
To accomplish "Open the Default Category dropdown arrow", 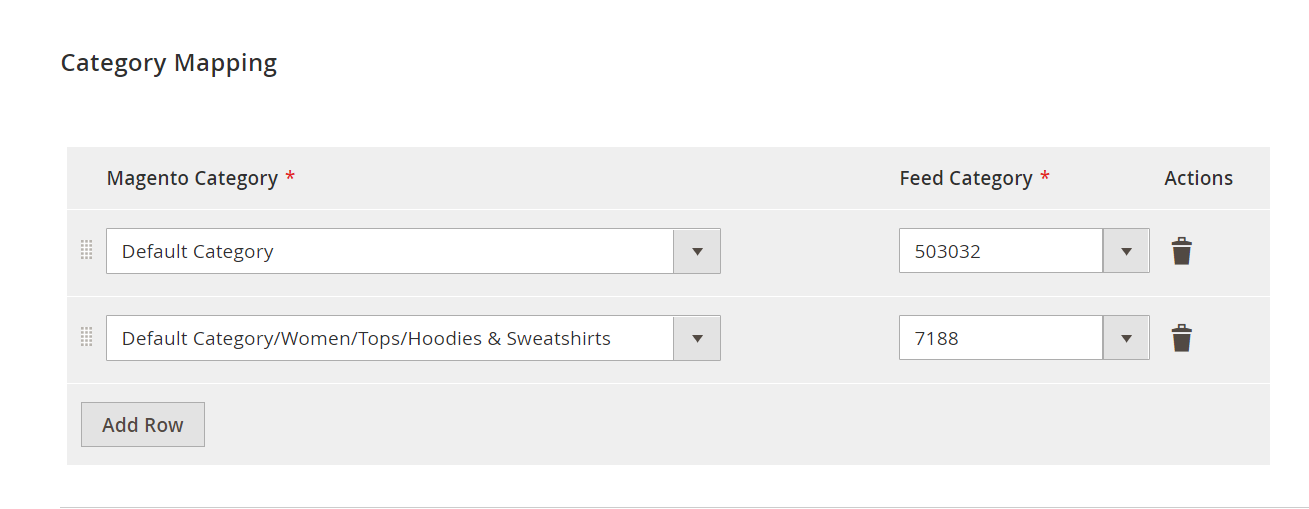I will (697, 251).
